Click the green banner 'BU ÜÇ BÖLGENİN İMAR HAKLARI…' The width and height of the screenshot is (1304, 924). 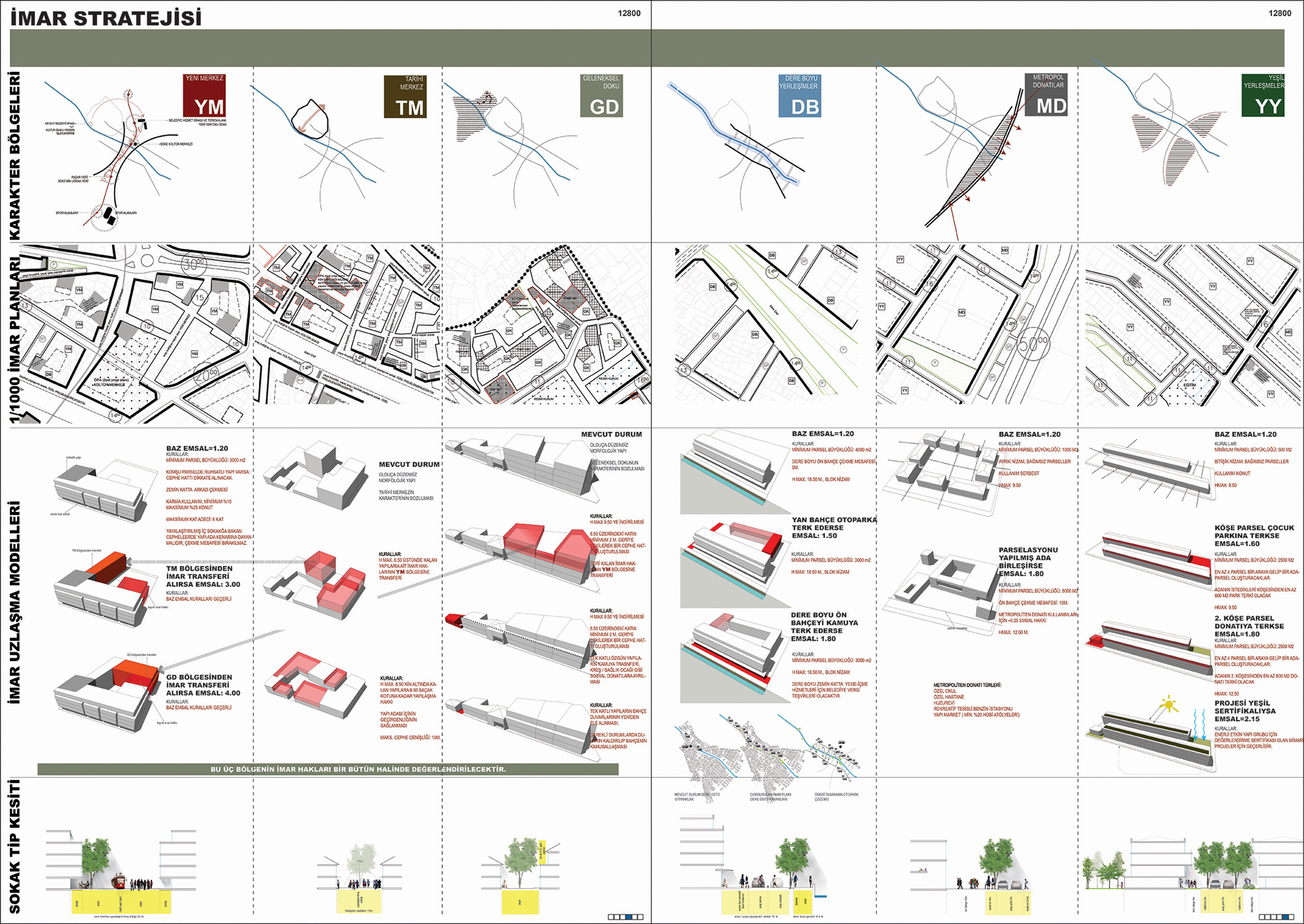(328, 769)
